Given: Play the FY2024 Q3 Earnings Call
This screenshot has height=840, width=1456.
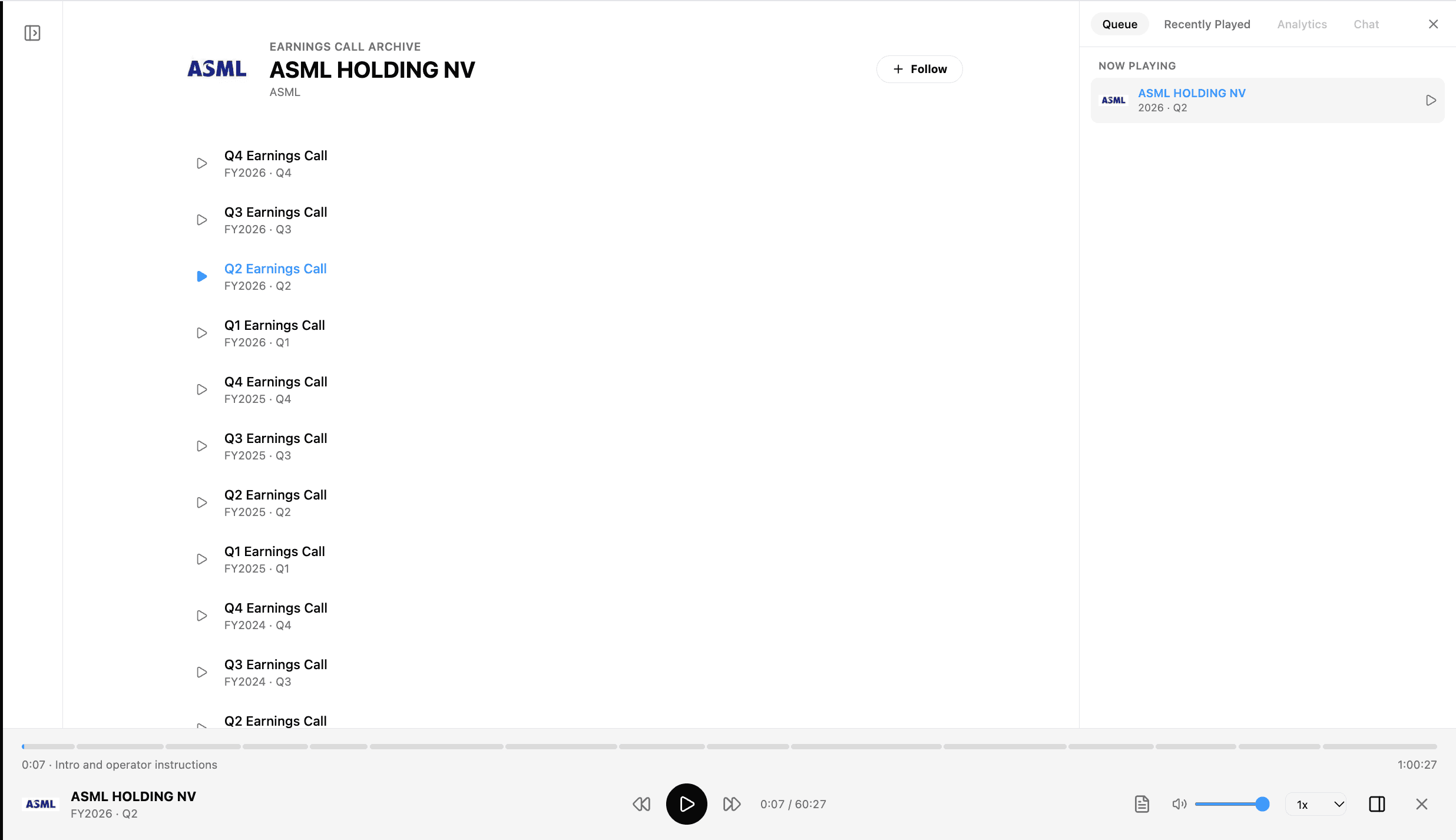Looking at the screenshot, I should (x=201, y=672).
